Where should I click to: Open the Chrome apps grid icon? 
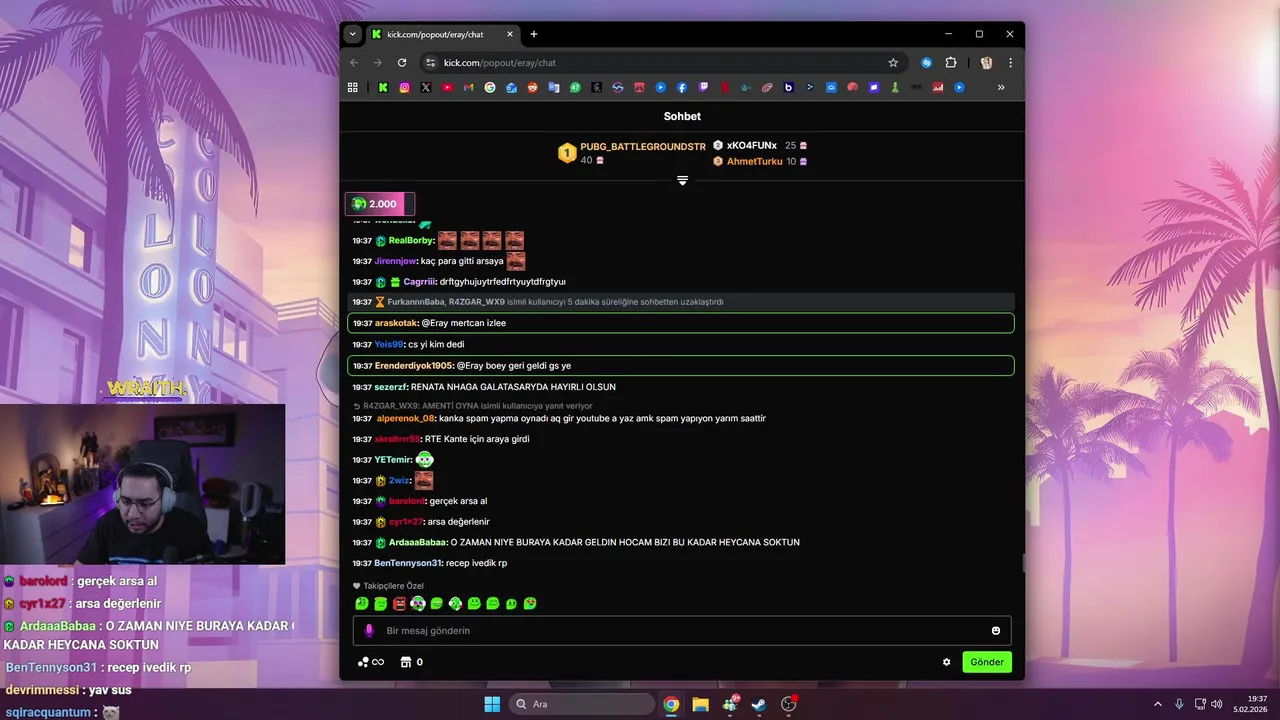[353, 88]
